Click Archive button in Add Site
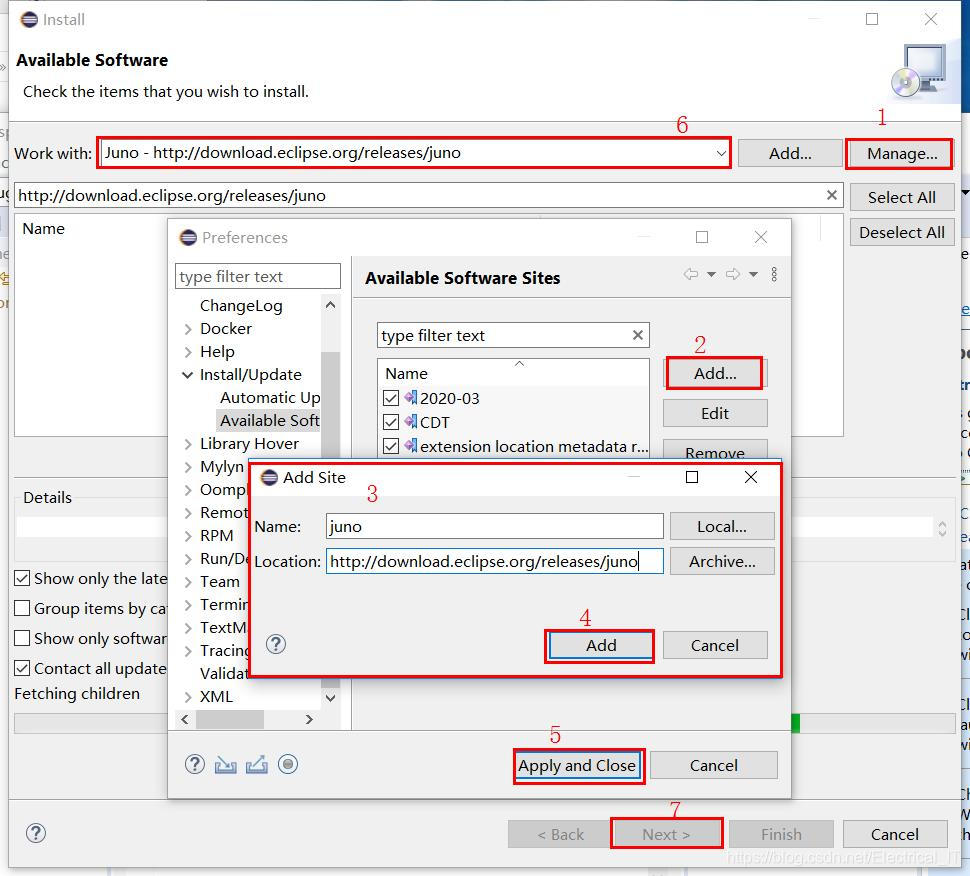The image size is (970, 876). [x=721, y=561]
